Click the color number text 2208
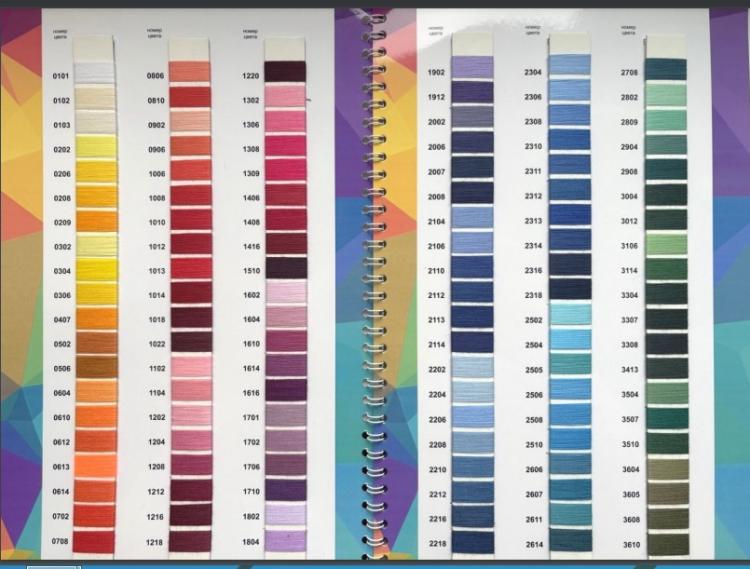This screenshot has height=569, width=750. point(438,445)
